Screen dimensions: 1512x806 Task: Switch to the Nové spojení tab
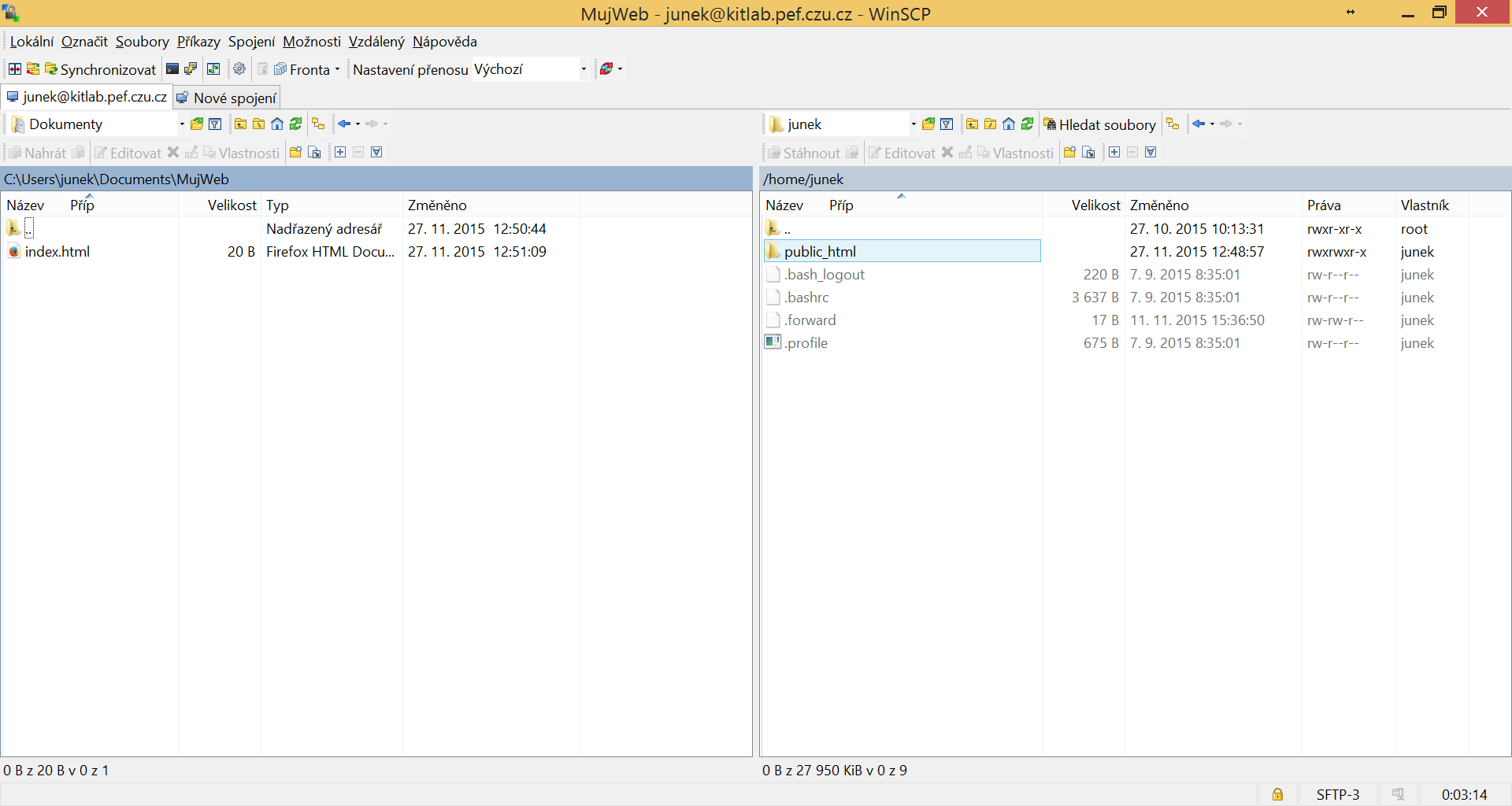[x=227, y=97]
